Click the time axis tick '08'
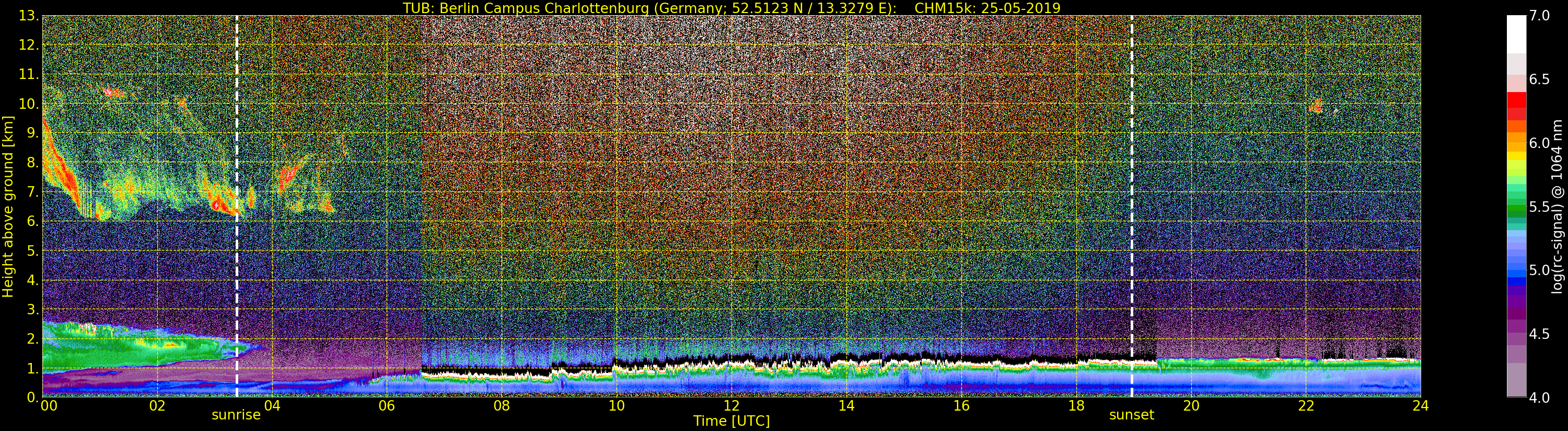This screenshot has height=431, width=1568. pos(502,406)
